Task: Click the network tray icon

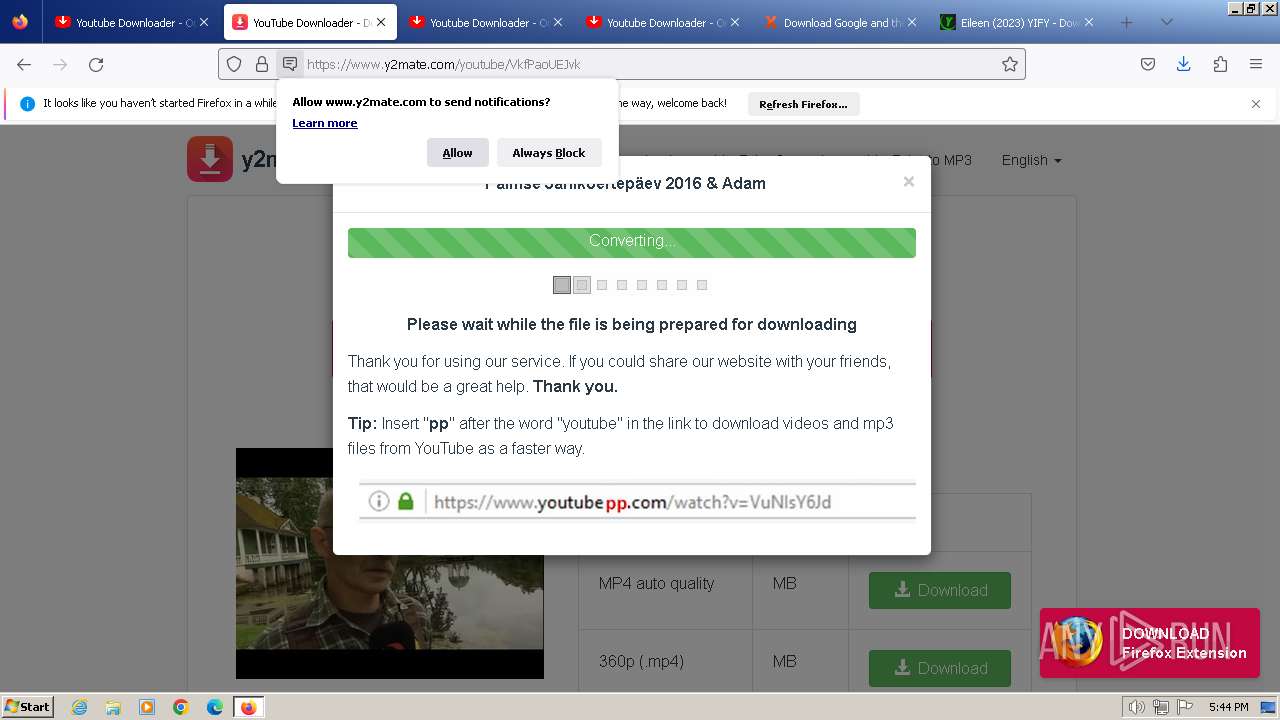Action: (1160, 707)
